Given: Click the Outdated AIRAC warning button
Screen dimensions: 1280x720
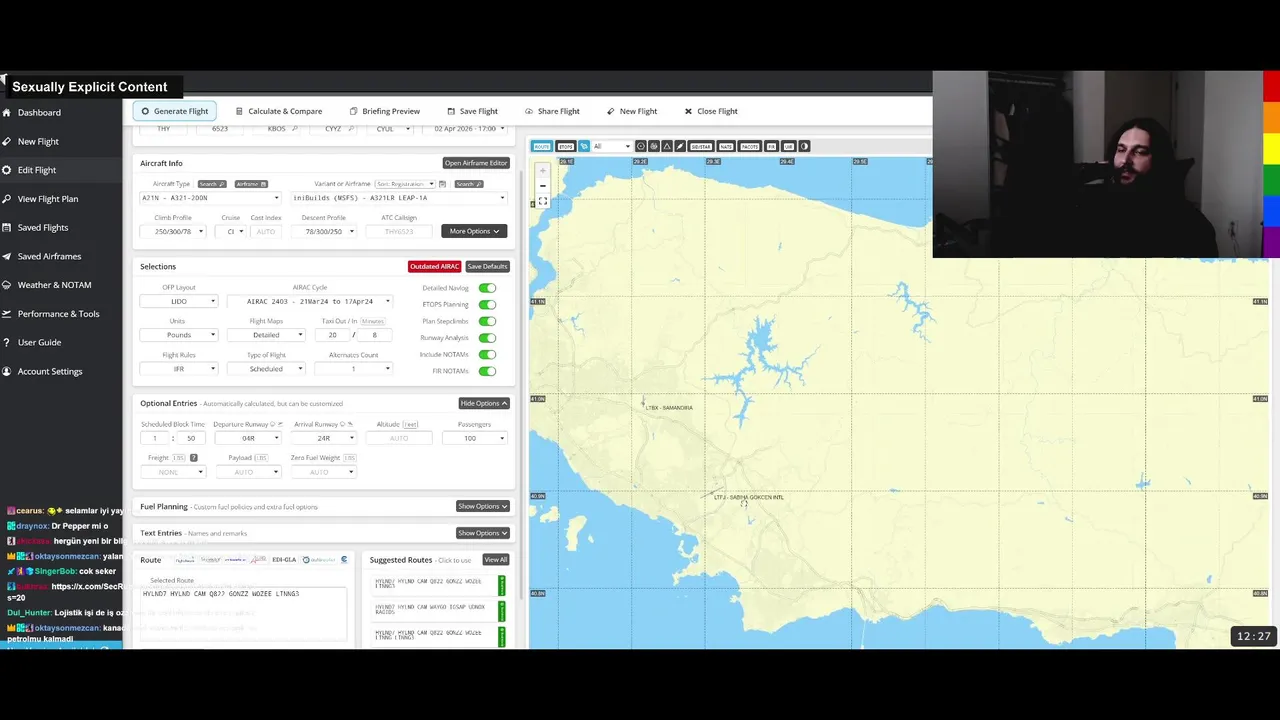Looking at the screenshot, I should pos(434,266).
